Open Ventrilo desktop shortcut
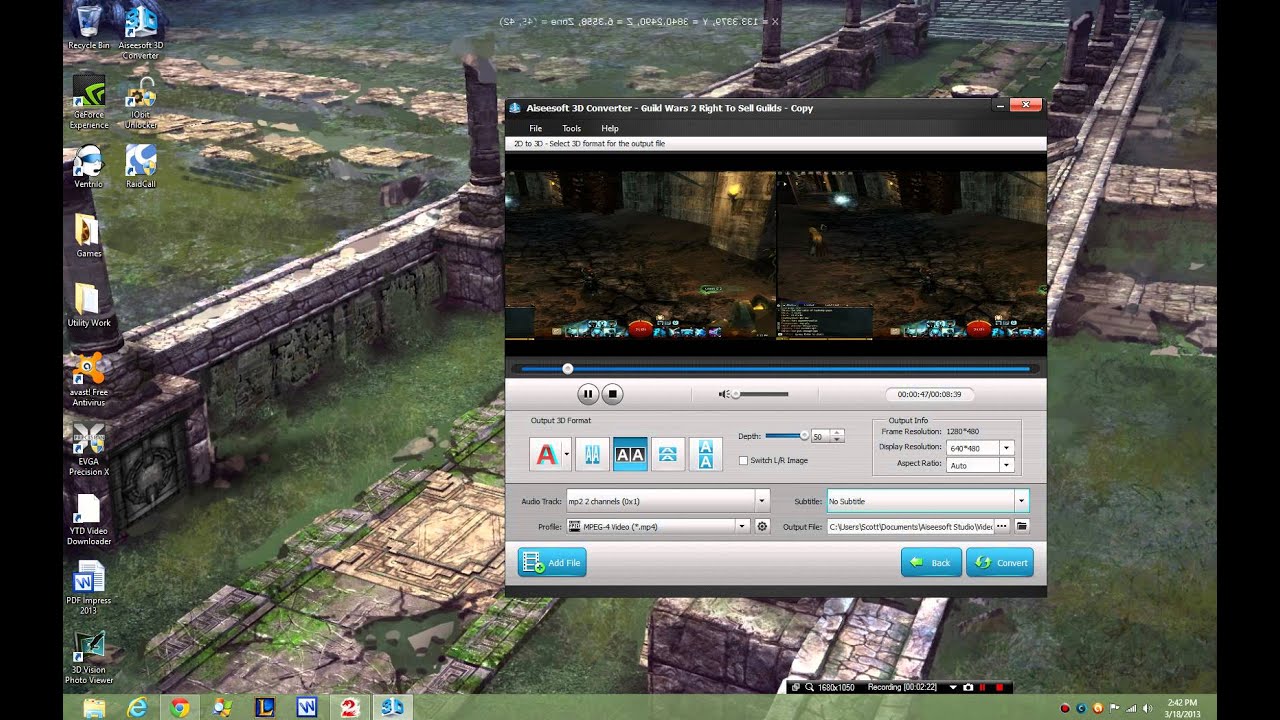The width and height of the screenshot is (1280, 720). click(89, 167)
